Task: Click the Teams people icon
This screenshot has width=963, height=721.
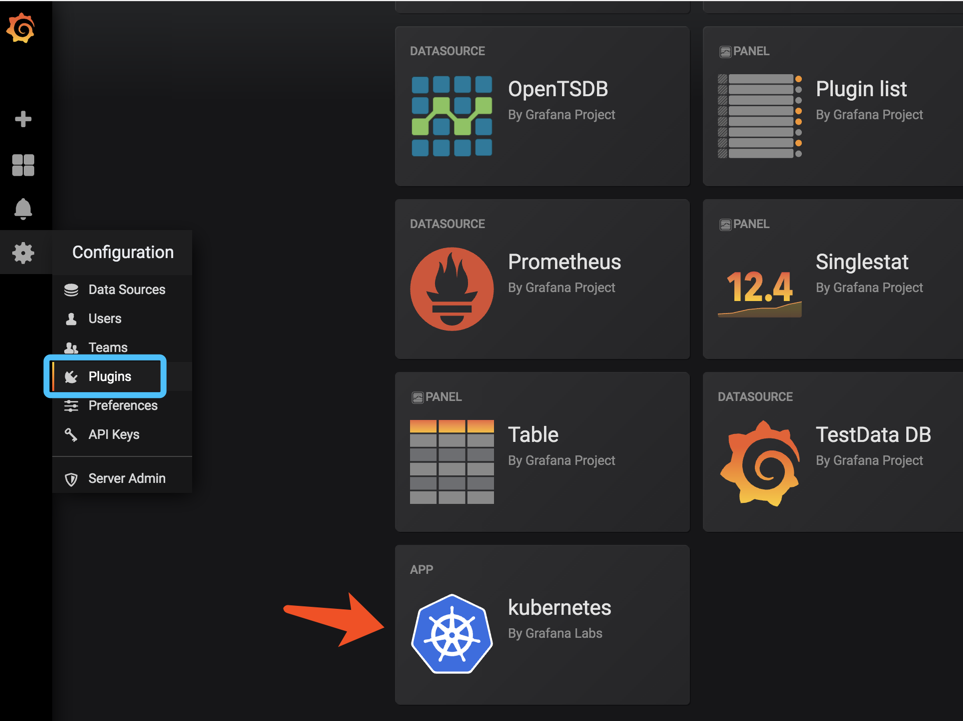Action: (71, 348)
